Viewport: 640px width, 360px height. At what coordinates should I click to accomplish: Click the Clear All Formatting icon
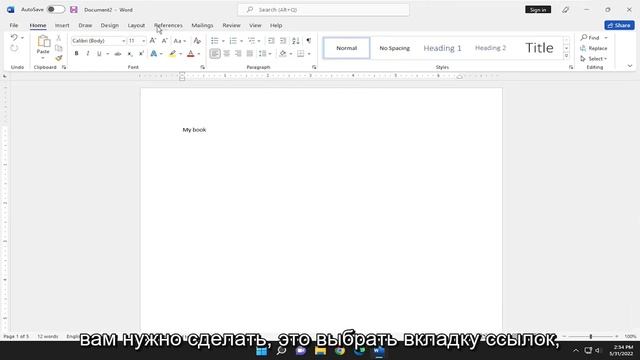point(197,40)
